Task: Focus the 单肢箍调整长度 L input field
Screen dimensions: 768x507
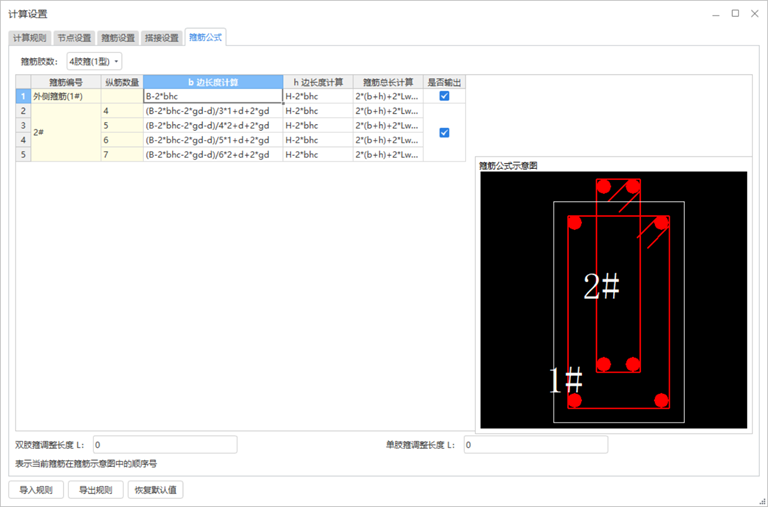Action: (535, 444)
